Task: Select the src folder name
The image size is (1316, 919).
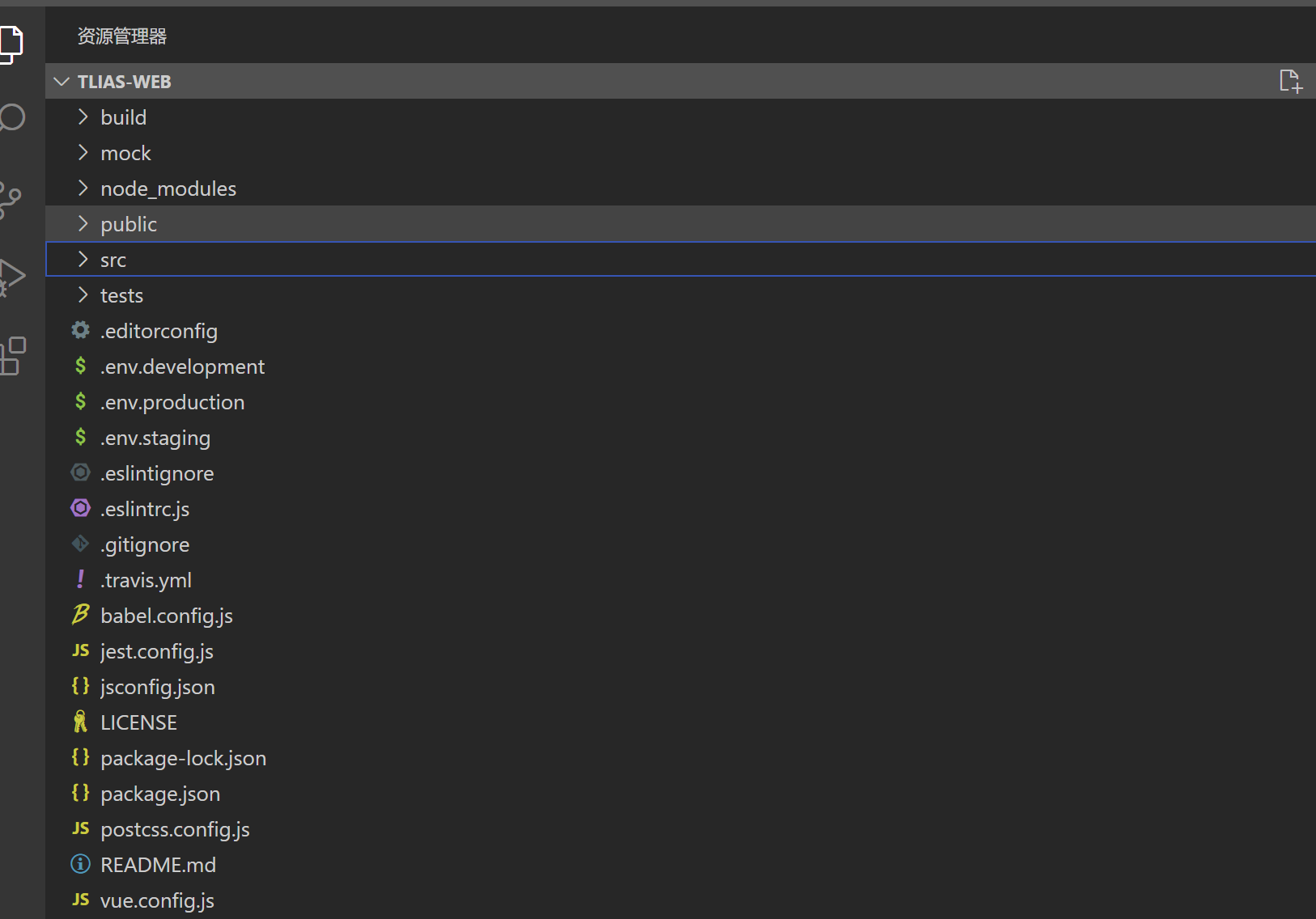Action: [113, 260]
